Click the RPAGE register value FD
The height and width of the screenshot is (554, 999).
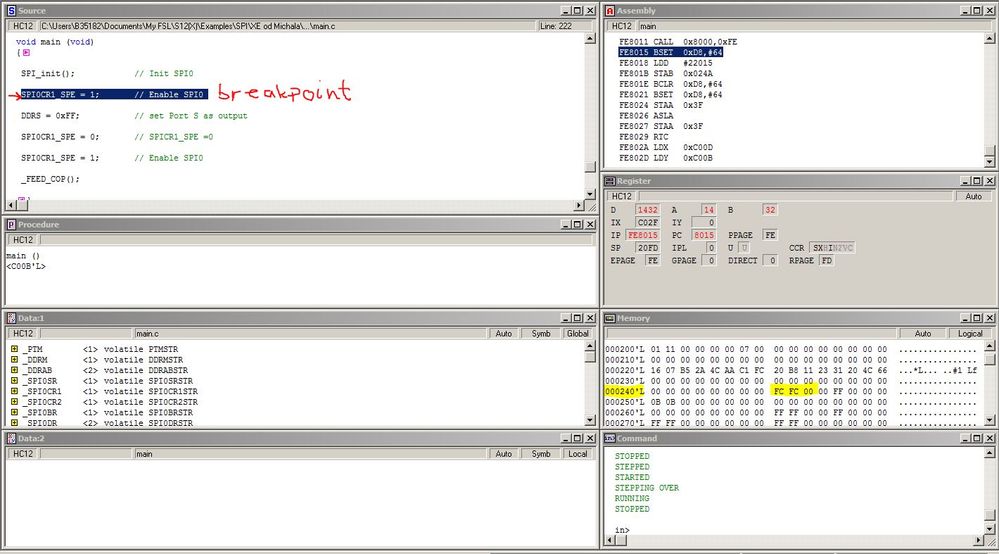[826, 261]
